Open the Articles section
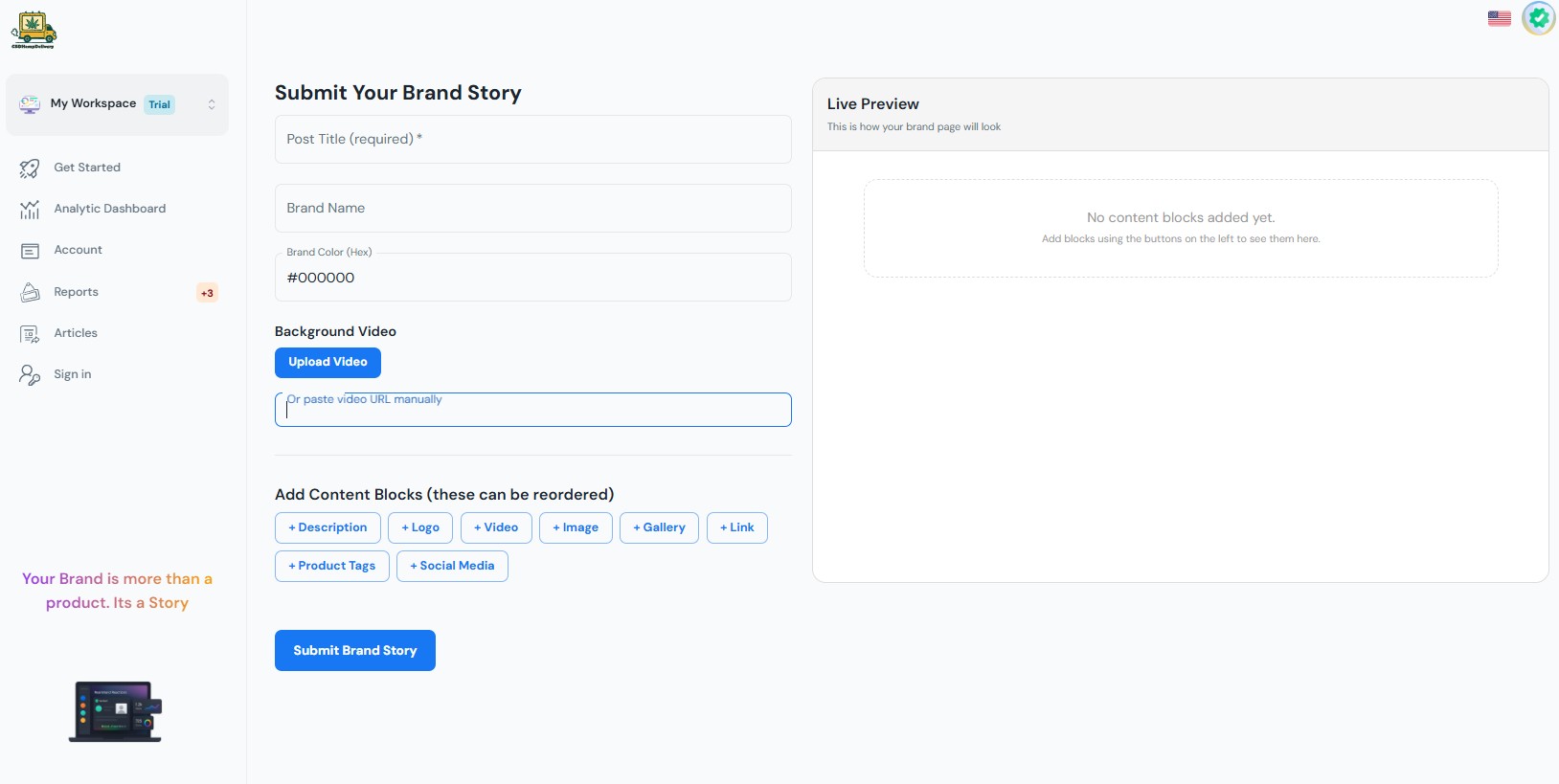 (76, 333)
